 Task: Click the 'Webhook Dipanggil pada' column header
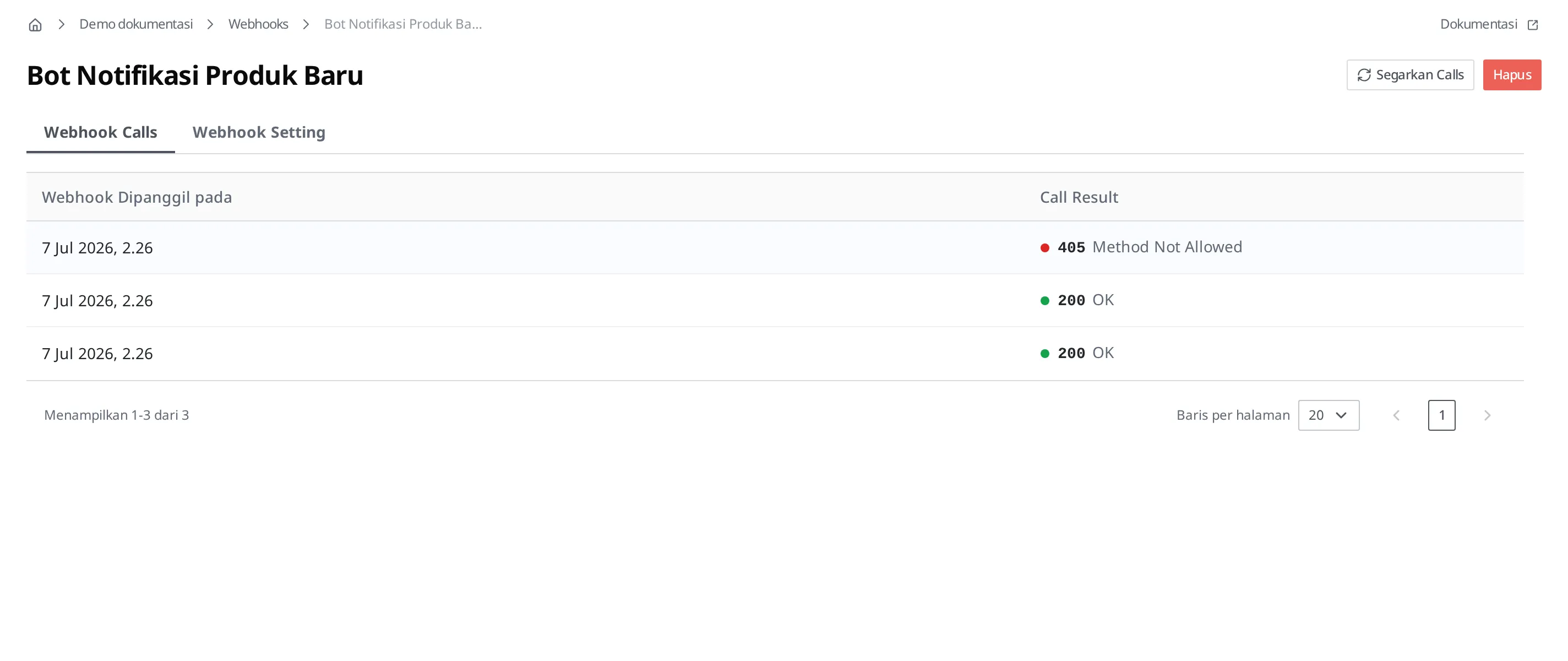(137, 197)
